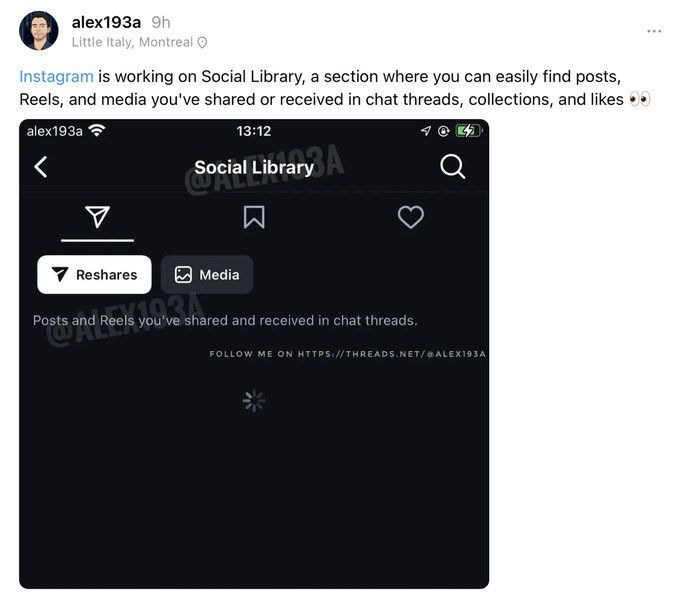
Task: Tap the back arrow in Social Library
Action: [x=41, y=167]
